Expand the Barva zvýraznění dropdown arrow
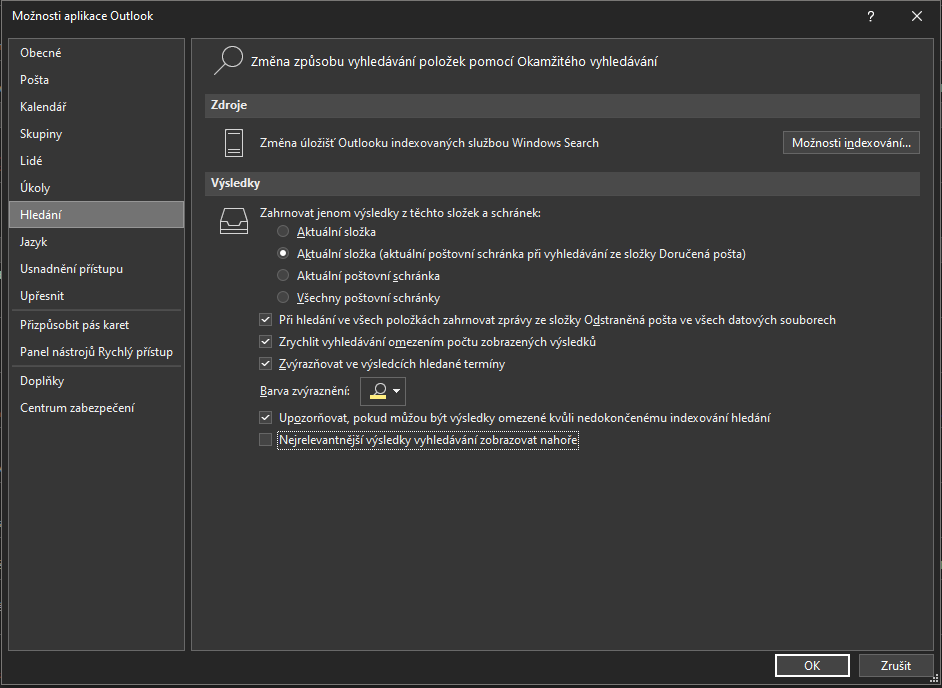Screen dimensions: 942x688 pos(397,391)
